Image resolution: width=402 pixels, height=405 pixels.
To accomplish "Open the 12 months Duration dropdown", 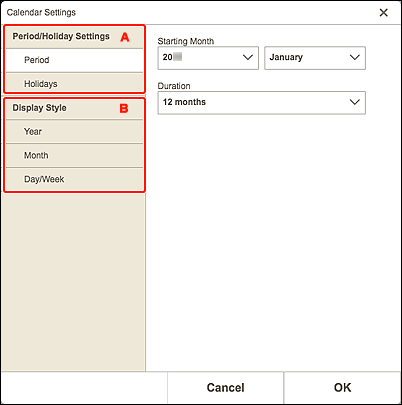I will tap(261, 103).
